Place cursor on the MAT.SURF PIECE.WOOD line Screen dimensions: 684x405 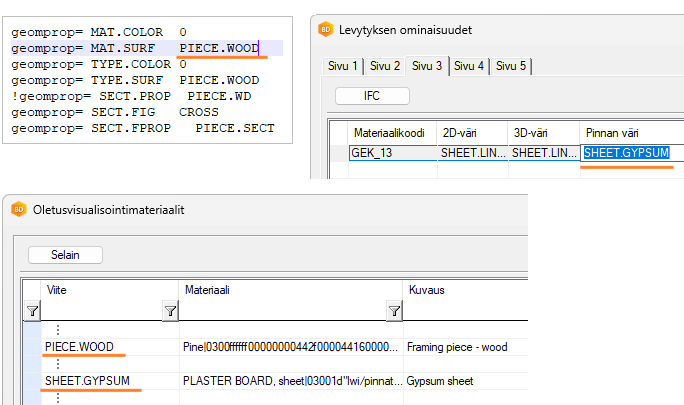[x=140, y=48]
